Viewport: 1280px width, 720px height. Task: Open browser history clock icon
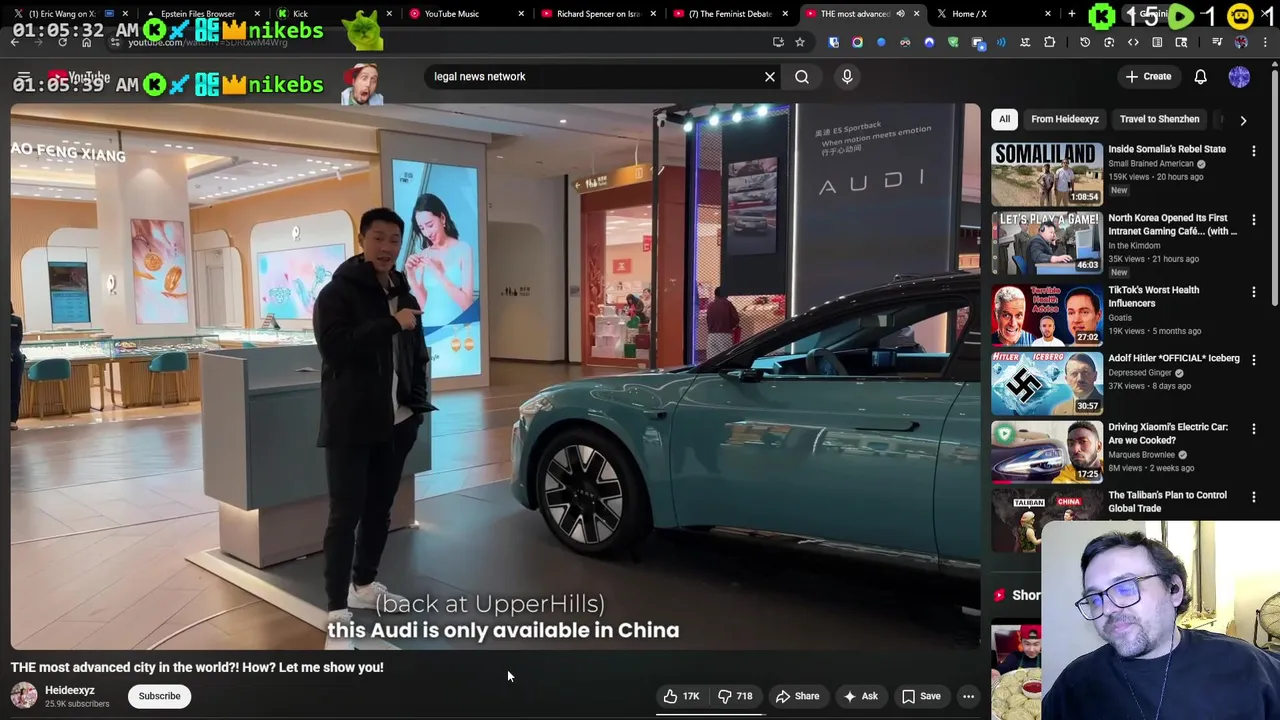click(x=1085, y=42)
